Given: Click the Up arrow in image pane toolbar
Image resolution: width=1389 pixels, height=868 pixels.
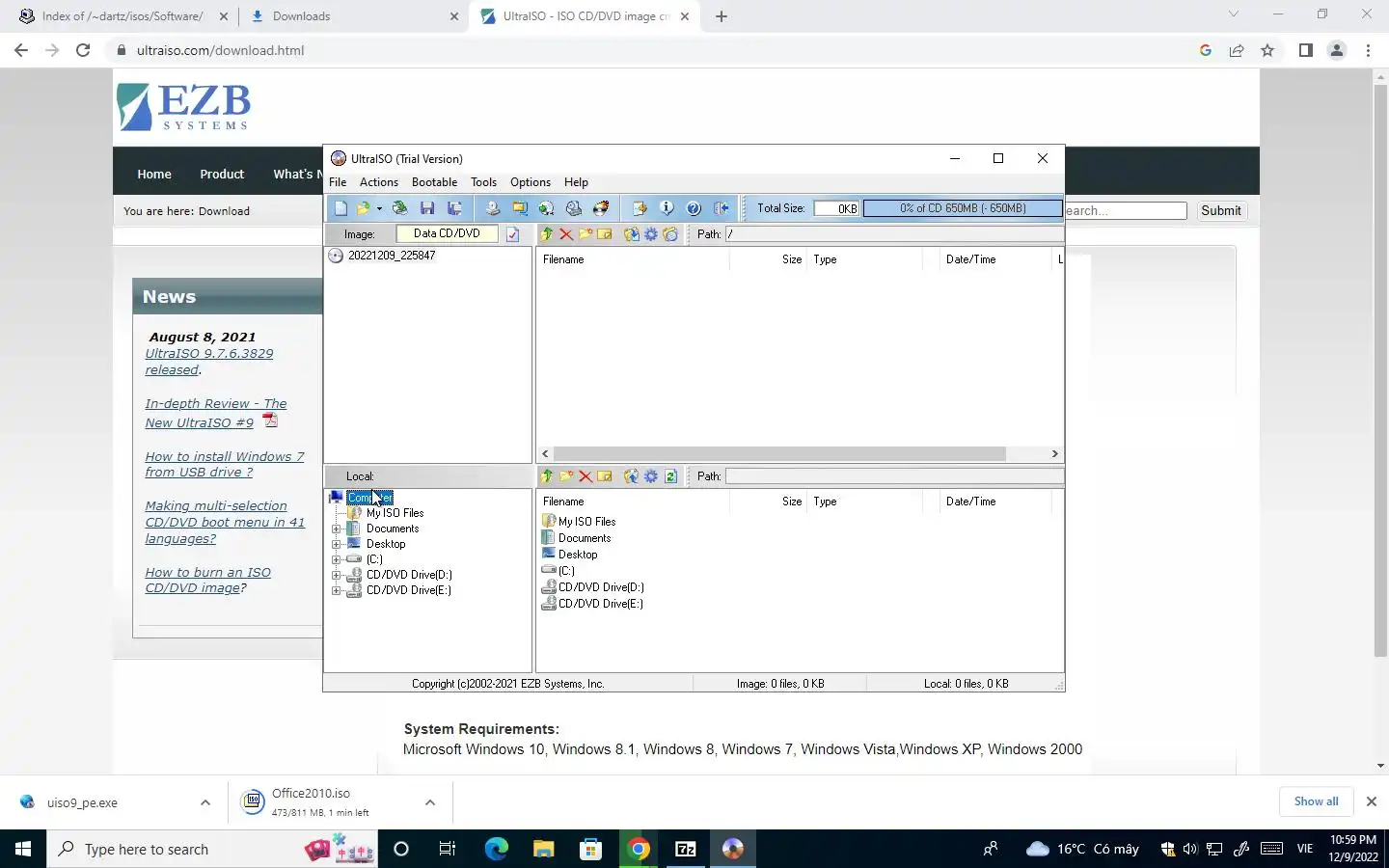Looking at the screenshot, I should pos(547,234).
